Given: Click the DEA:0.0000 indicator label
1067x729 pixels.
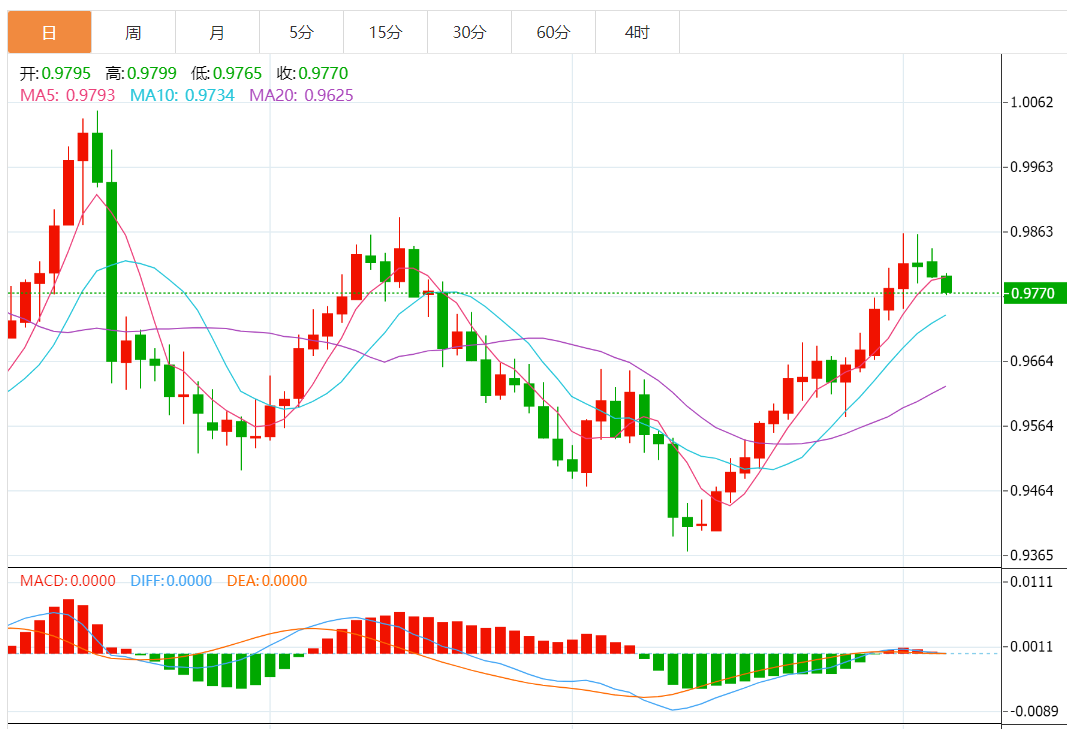Looking at the screenshot, I should click(x=267, y=581).
